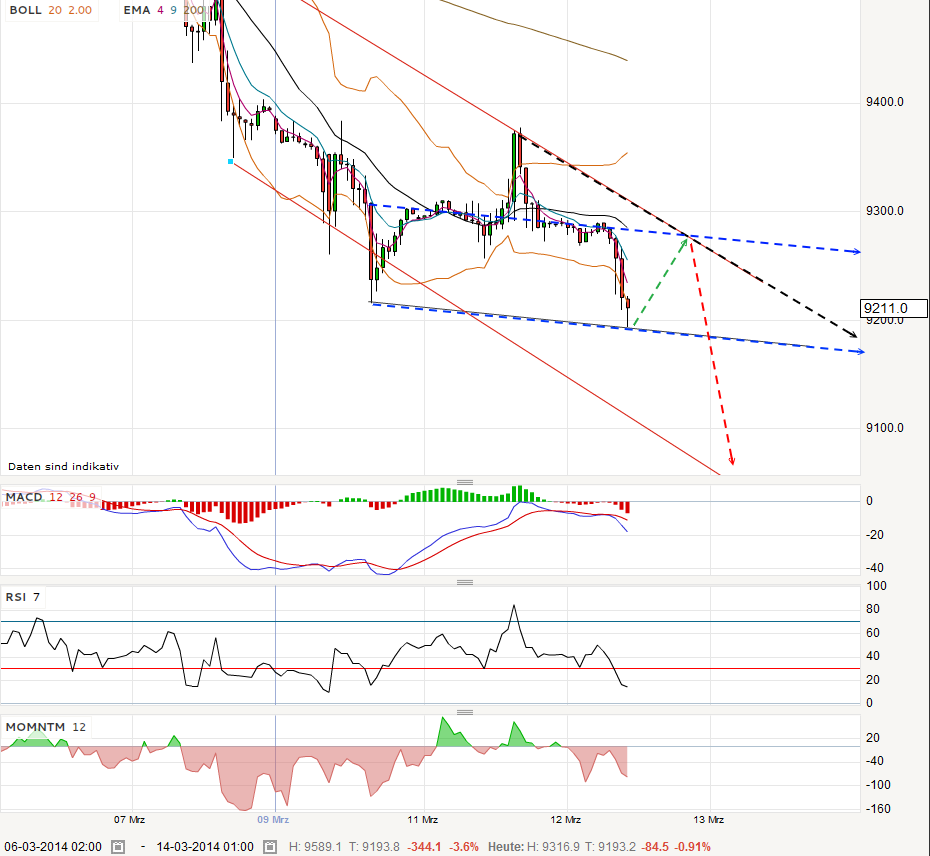This screenshot has height=856, width=930.
Task: Click the 9400.0 price axis label
Action: 885,102
